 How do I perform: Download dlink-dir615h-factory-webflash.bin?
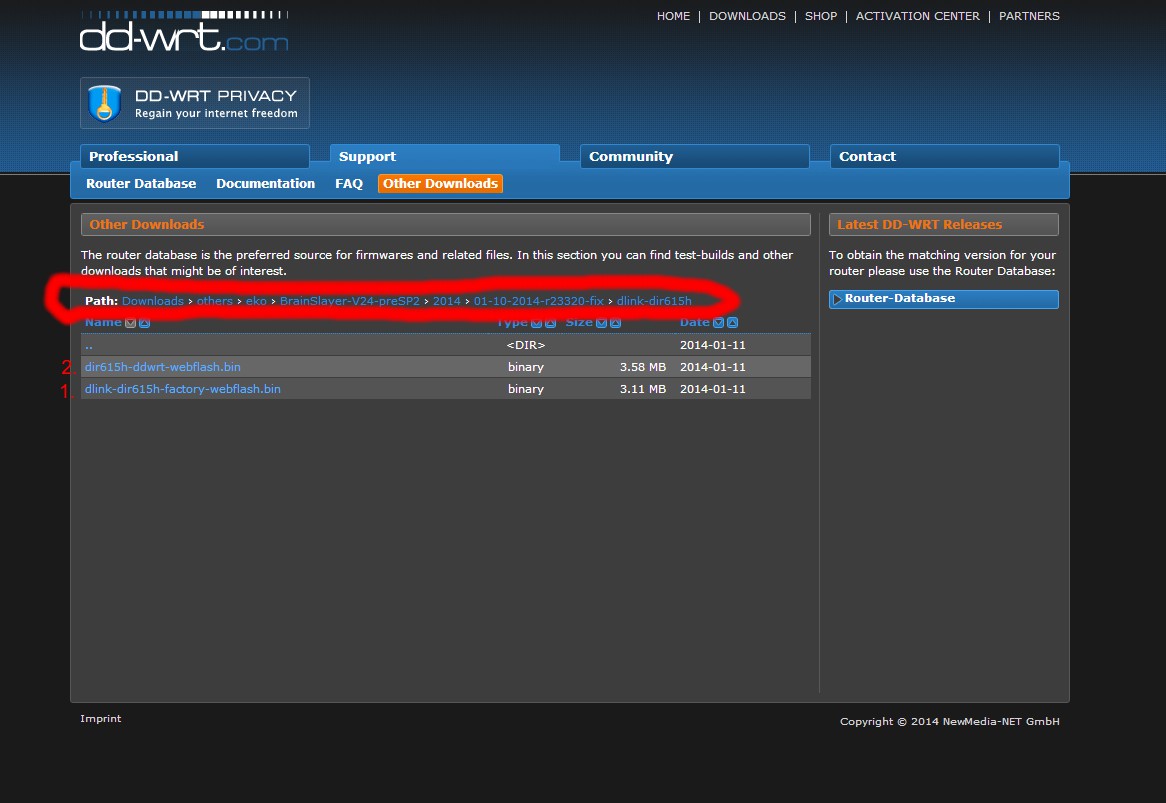tap(183, 389)
